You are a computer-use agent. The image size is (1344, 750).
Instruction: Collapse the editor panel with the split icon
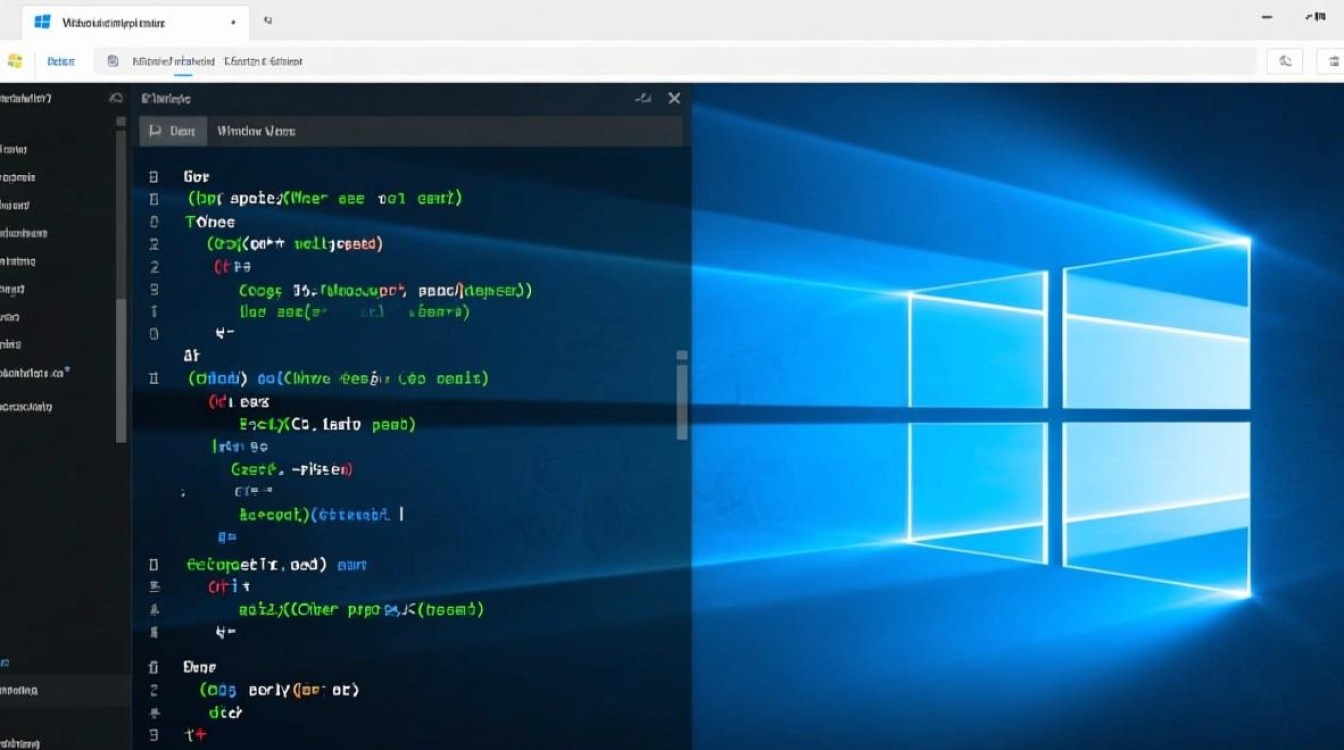click(643, 98)
